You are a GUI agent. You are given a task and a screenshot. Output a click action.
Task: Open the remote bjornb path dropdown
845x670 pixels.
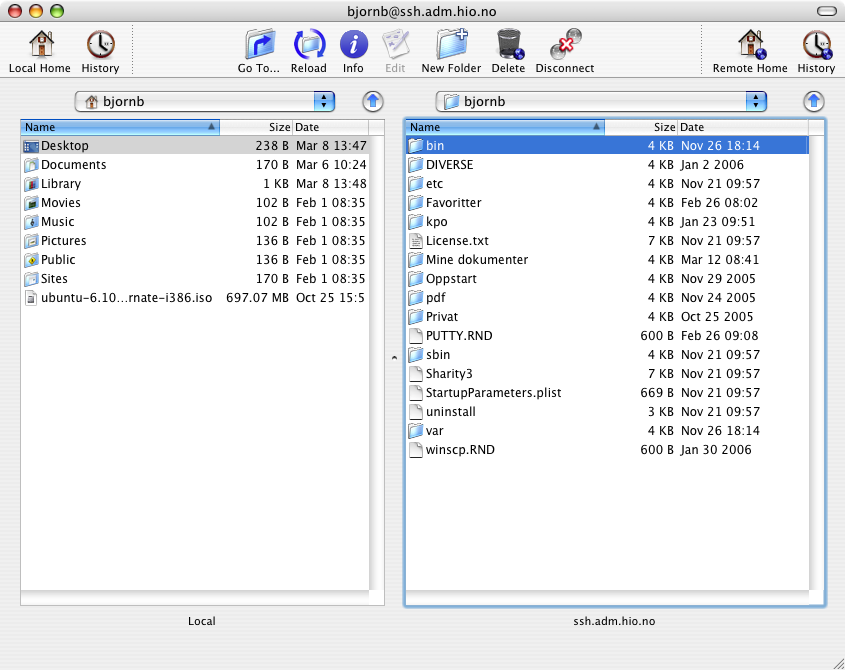pyautogui.click(x=601, y=101)
